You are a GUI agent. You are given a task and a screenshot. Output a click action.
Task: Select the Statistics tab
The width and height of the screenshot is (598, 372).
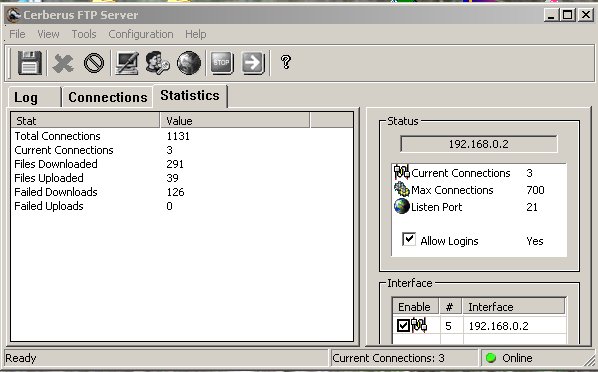[x=190, y=95]
